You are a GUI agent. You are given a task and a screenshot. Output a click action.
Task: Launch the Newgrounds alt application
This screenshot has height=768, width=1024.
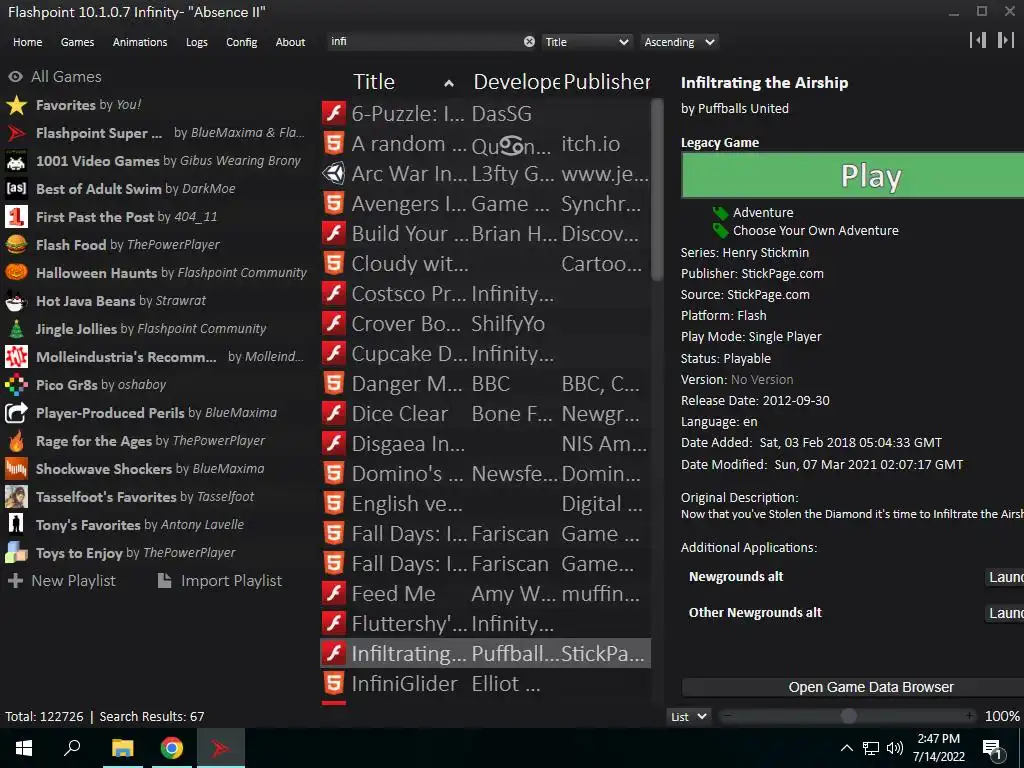tap(1004, 577)
